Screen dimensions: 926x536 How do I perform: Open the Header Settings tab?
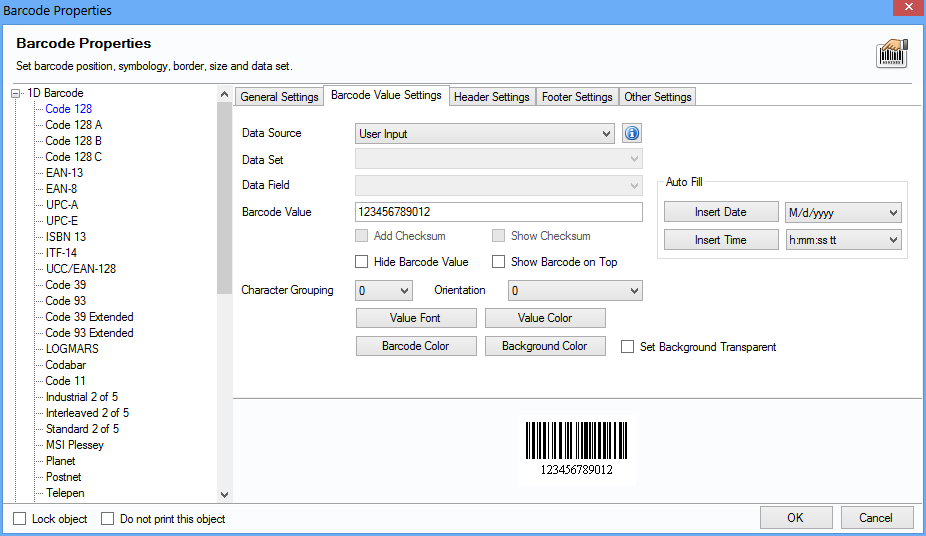coord(491,97)
